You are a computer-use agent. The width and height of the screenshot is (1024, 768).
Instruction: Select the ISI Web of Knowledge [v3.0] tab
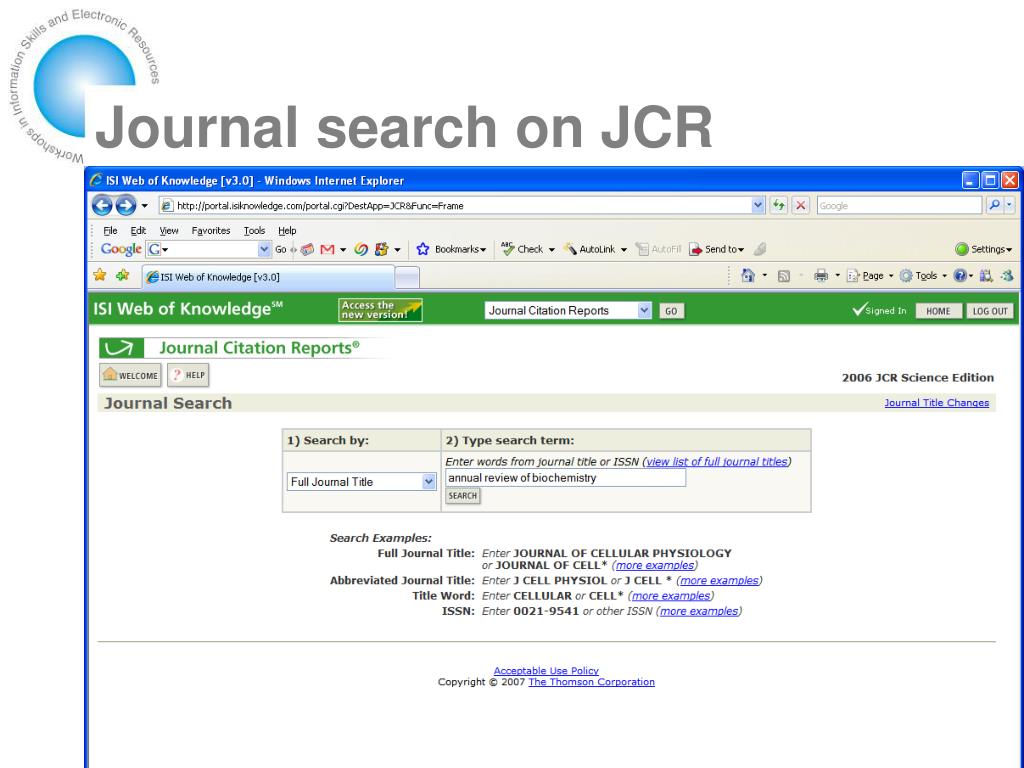[268, 277]
